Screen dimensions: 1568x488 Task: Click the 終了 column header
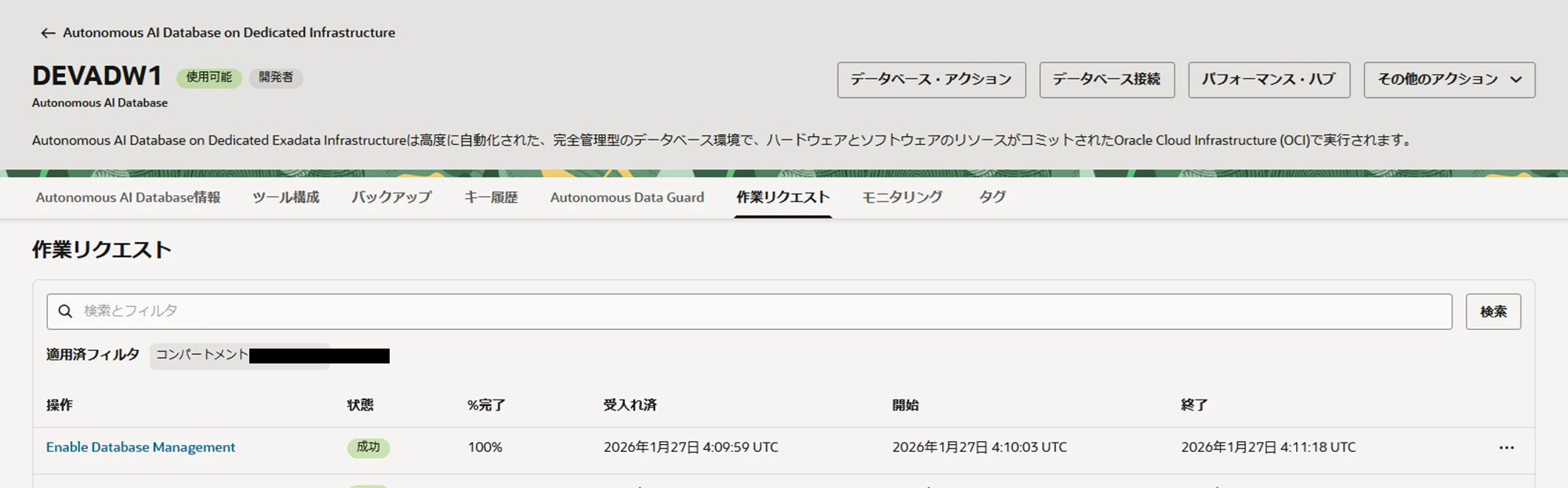[1195, 405]
